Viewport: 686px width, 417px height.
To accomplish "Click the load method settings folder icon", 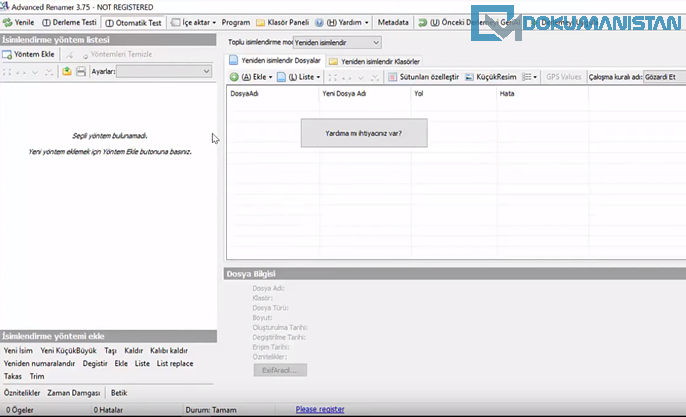I will coord(66,71).
